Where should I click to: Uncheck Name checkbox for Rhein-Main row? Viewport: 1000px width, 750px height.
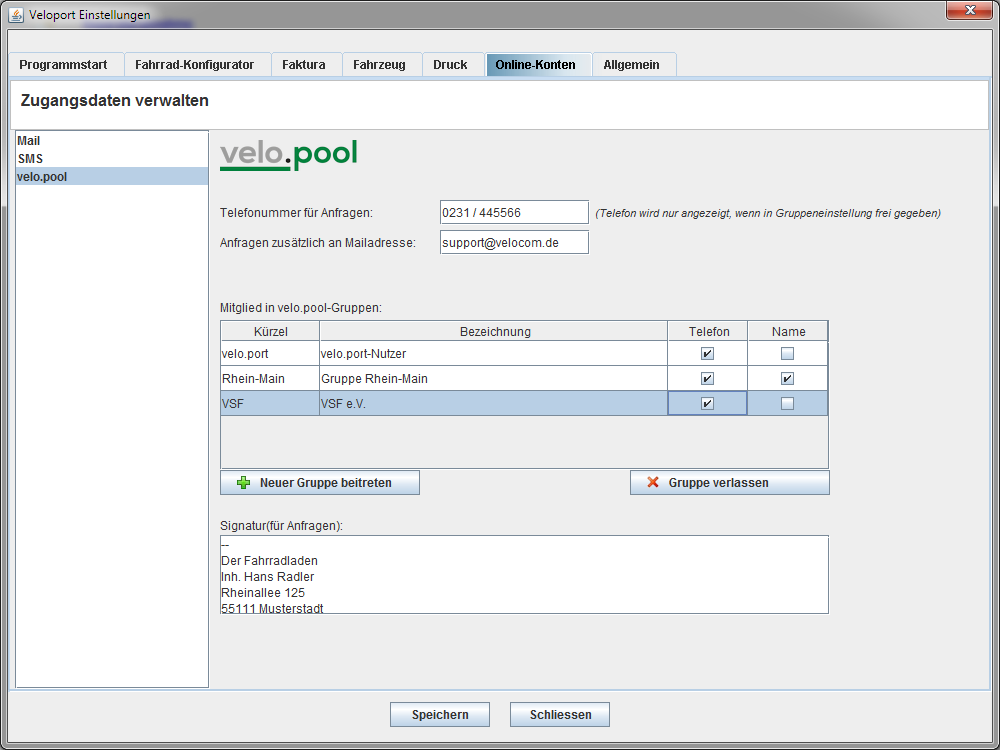coord(788,379)
